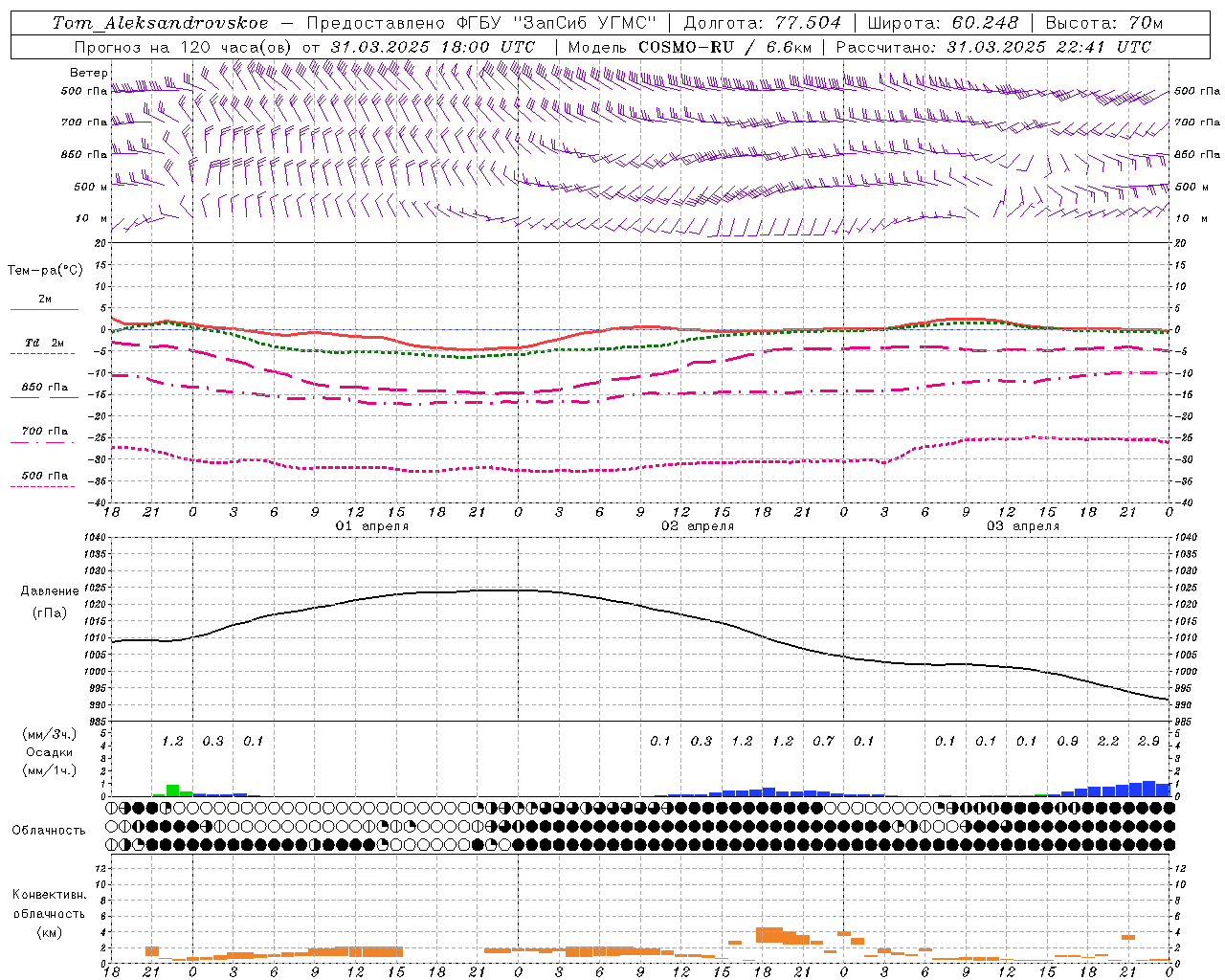Screen dimensions: 1225x980
Task: Click the (км) unit label under convective cloud
Action: 49,932
